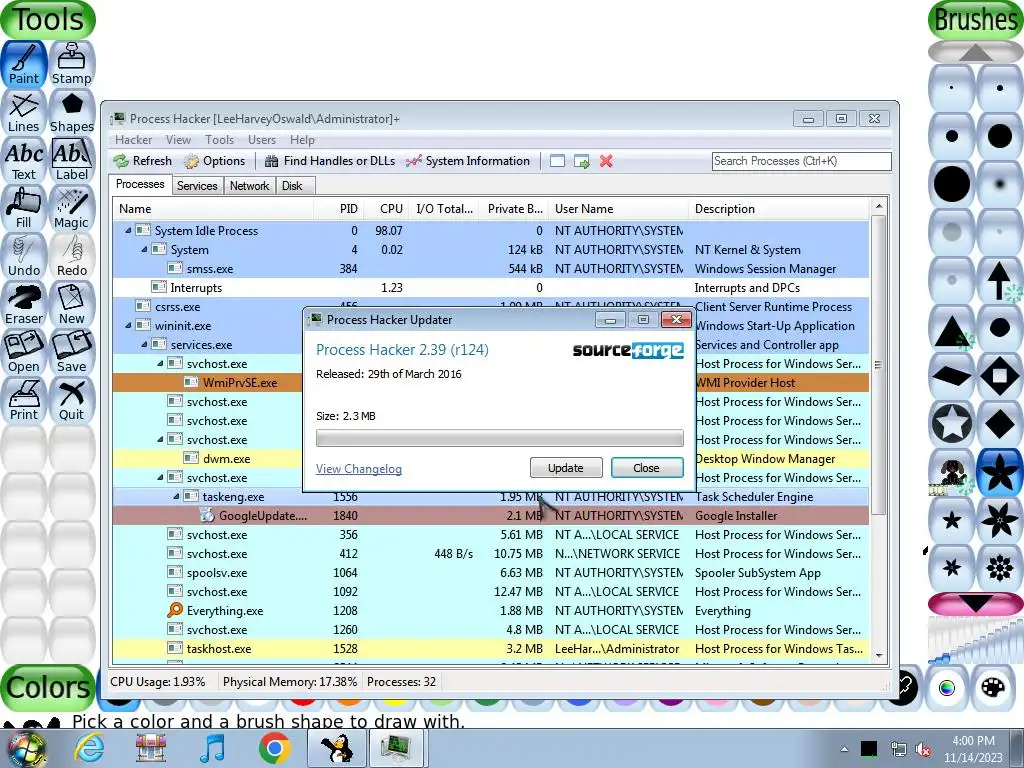
Task: Click the find window and thread icon
Action: 581,161
